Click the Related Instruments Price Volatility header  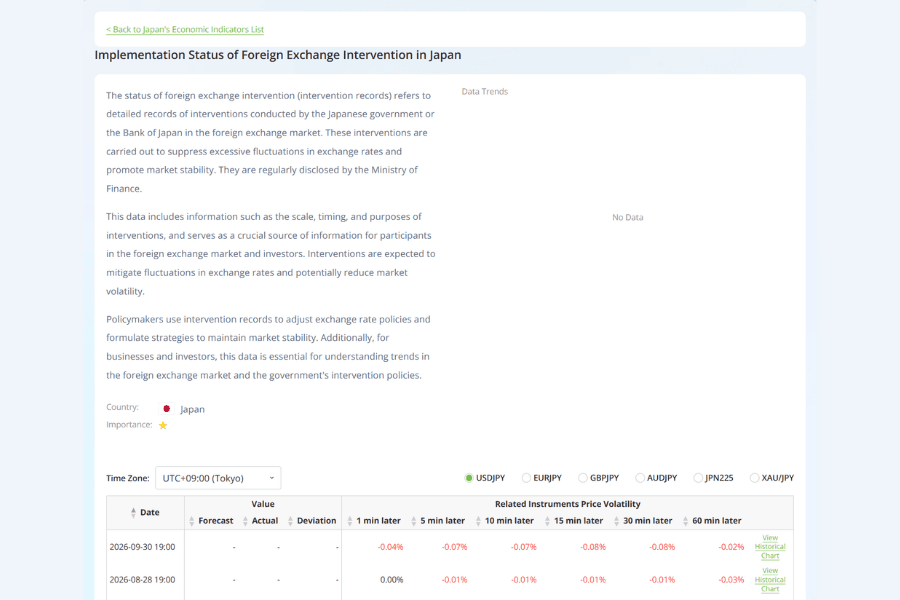(568, 504)
